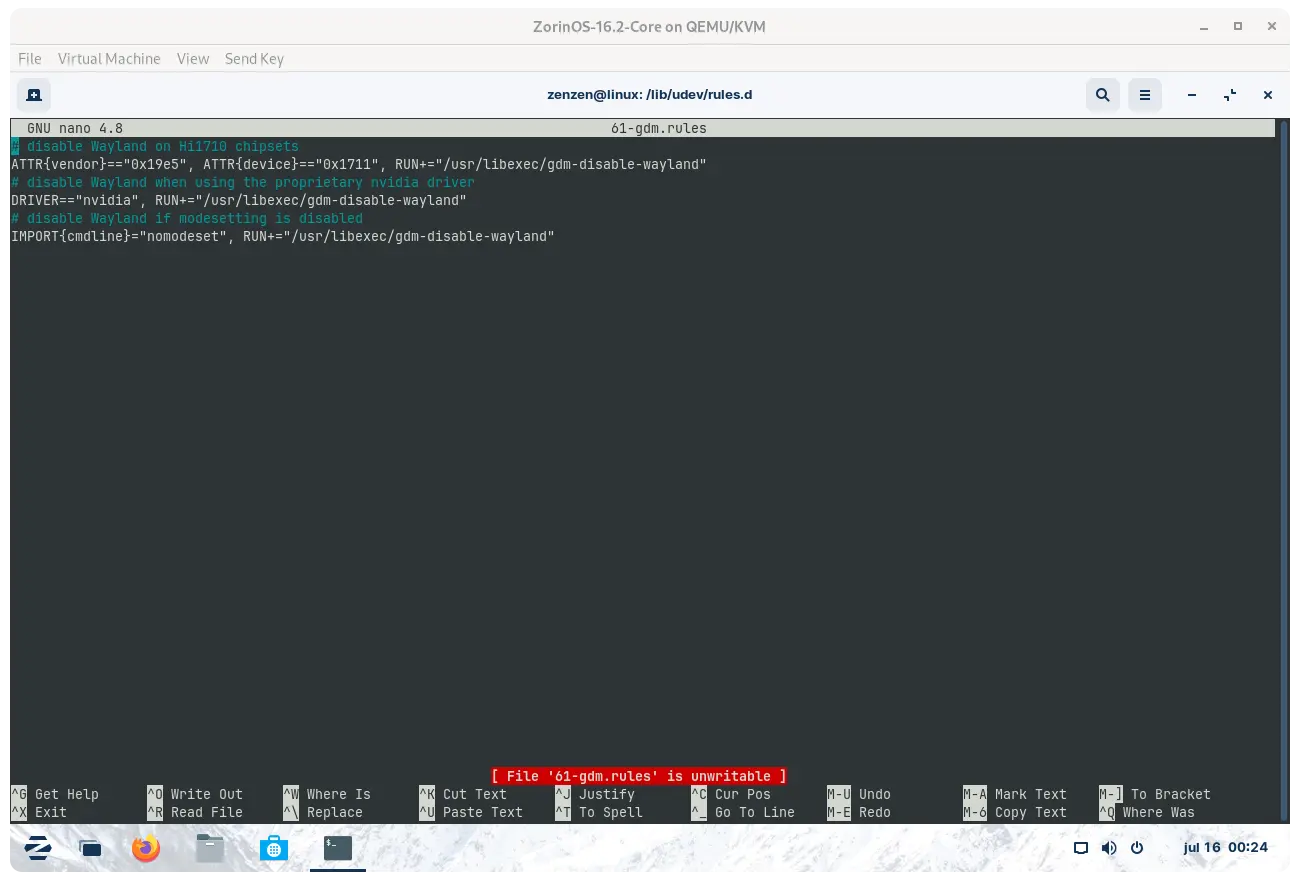Click the '^K Cut Text' shortcut

(x=463, y=794)
